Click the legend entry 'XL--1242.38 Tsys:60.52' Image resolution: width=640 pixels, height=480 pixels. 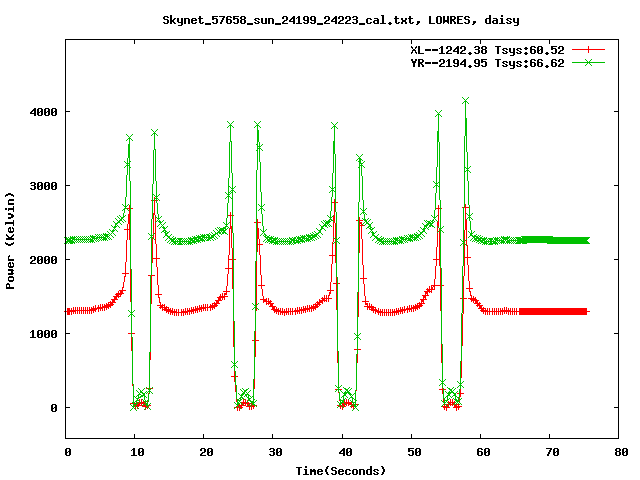click(x=487, y=50)
